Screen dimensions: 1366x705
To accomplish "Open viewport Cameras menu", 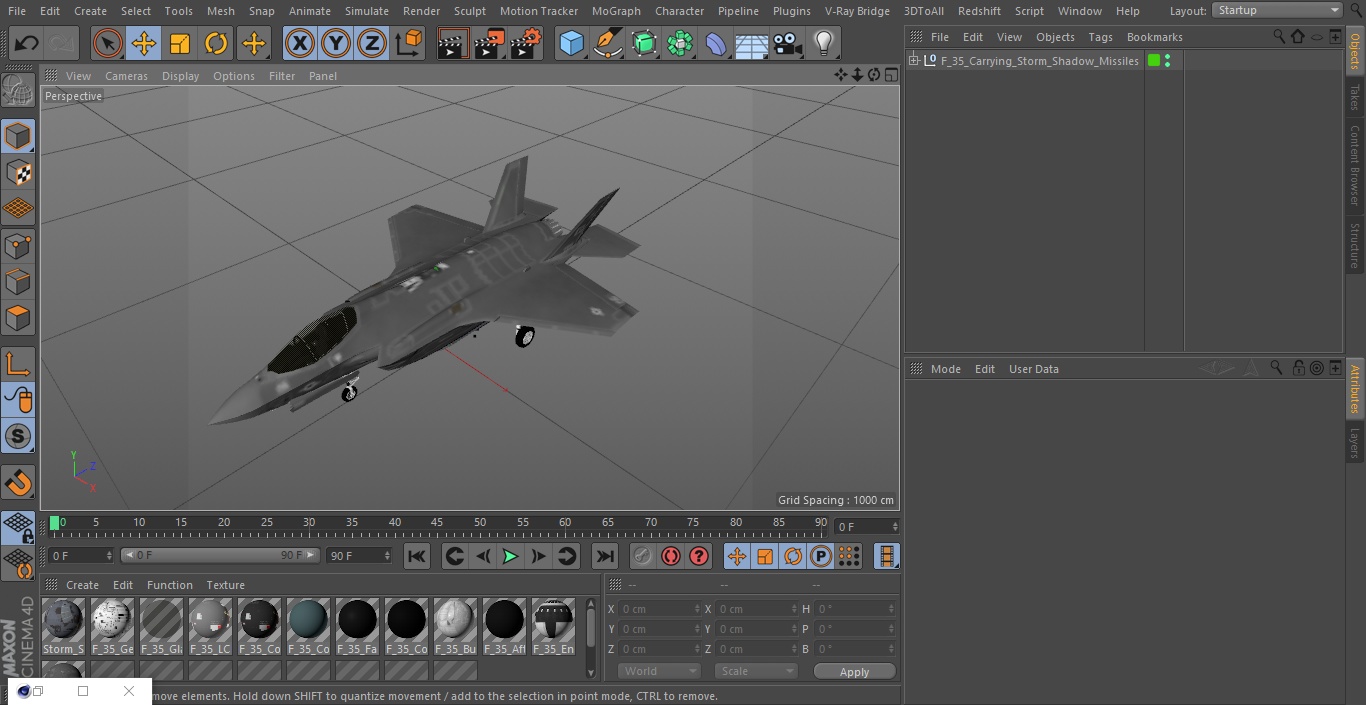I will coord(126,76).
